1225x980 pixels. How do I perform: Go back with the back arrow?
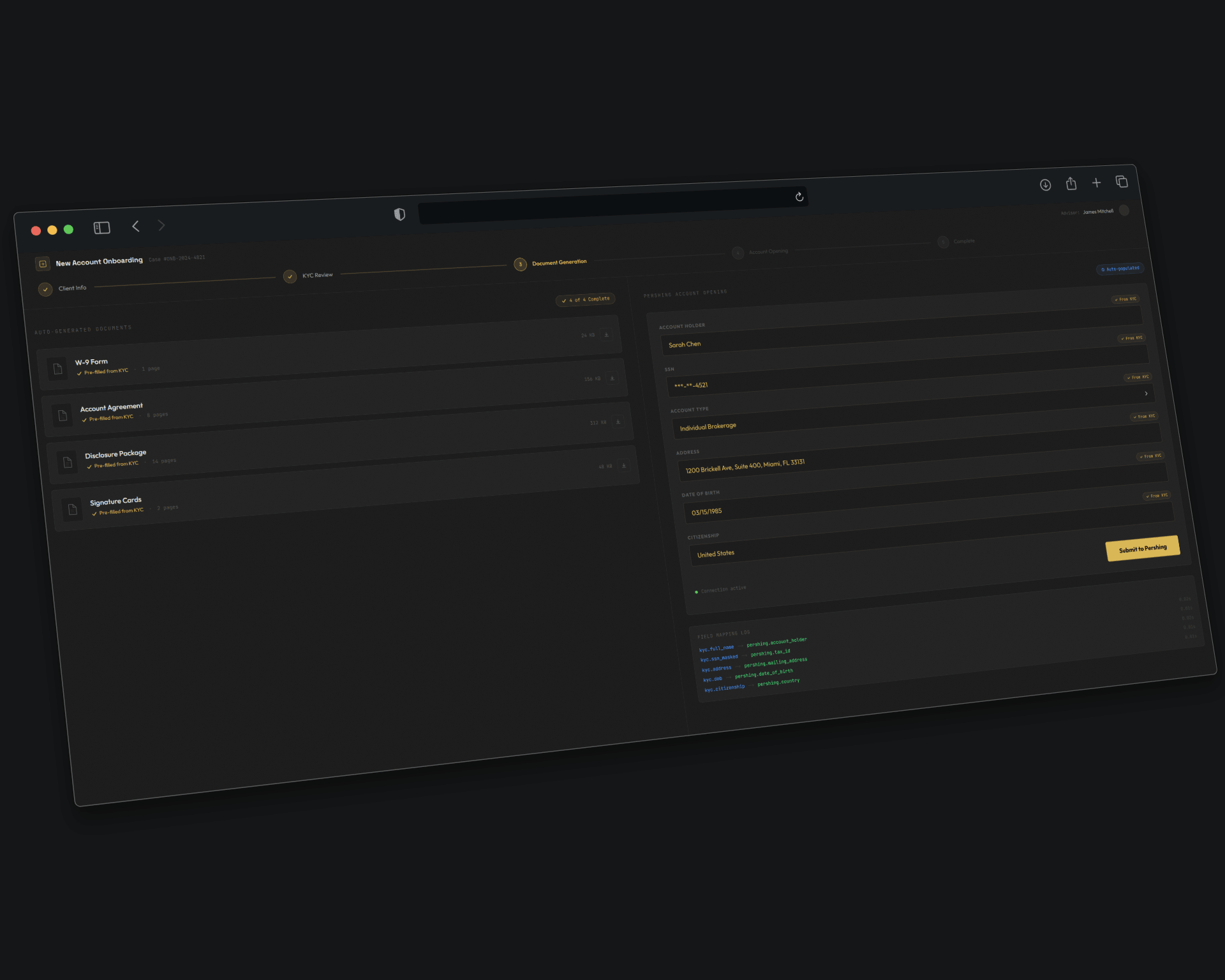136,226
